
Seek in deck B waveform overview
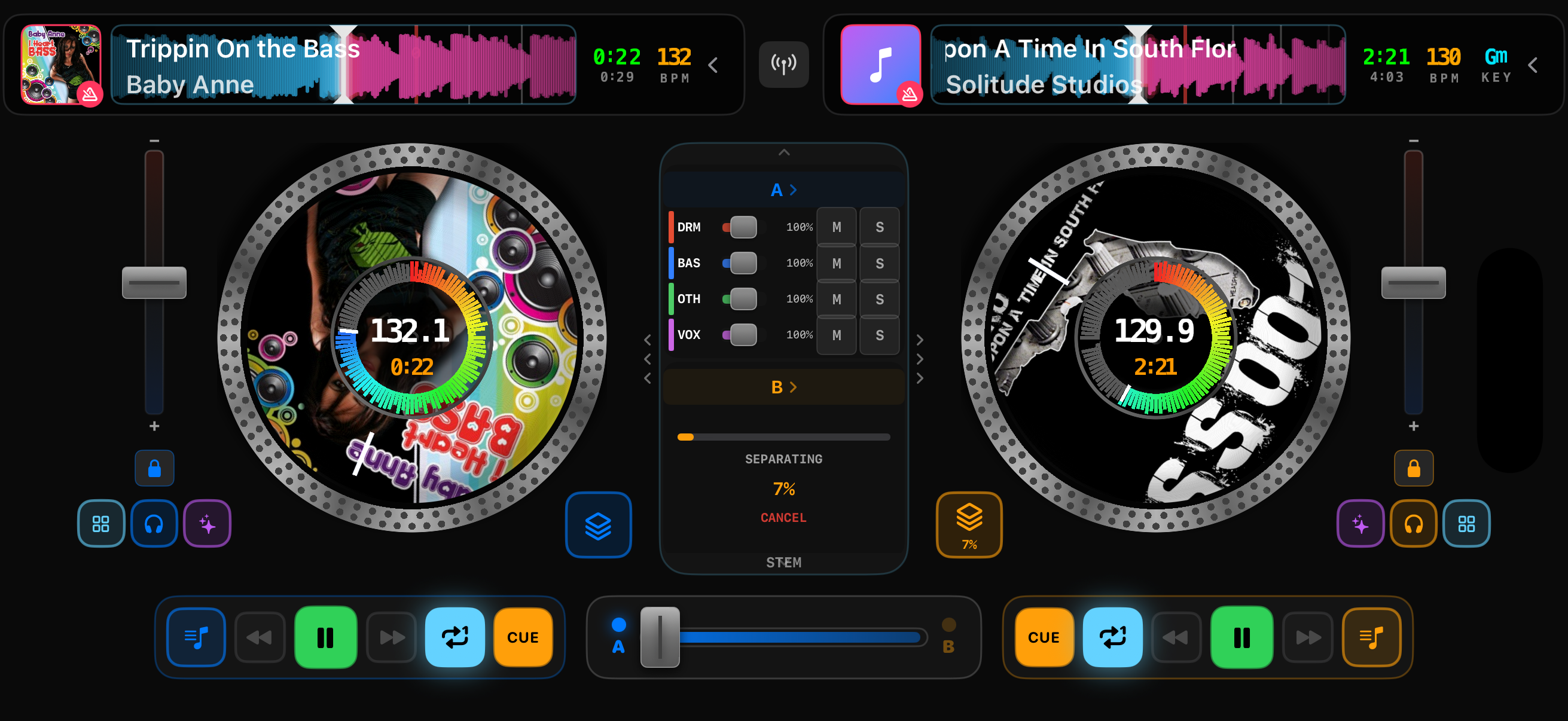[x=1138, y=65]
